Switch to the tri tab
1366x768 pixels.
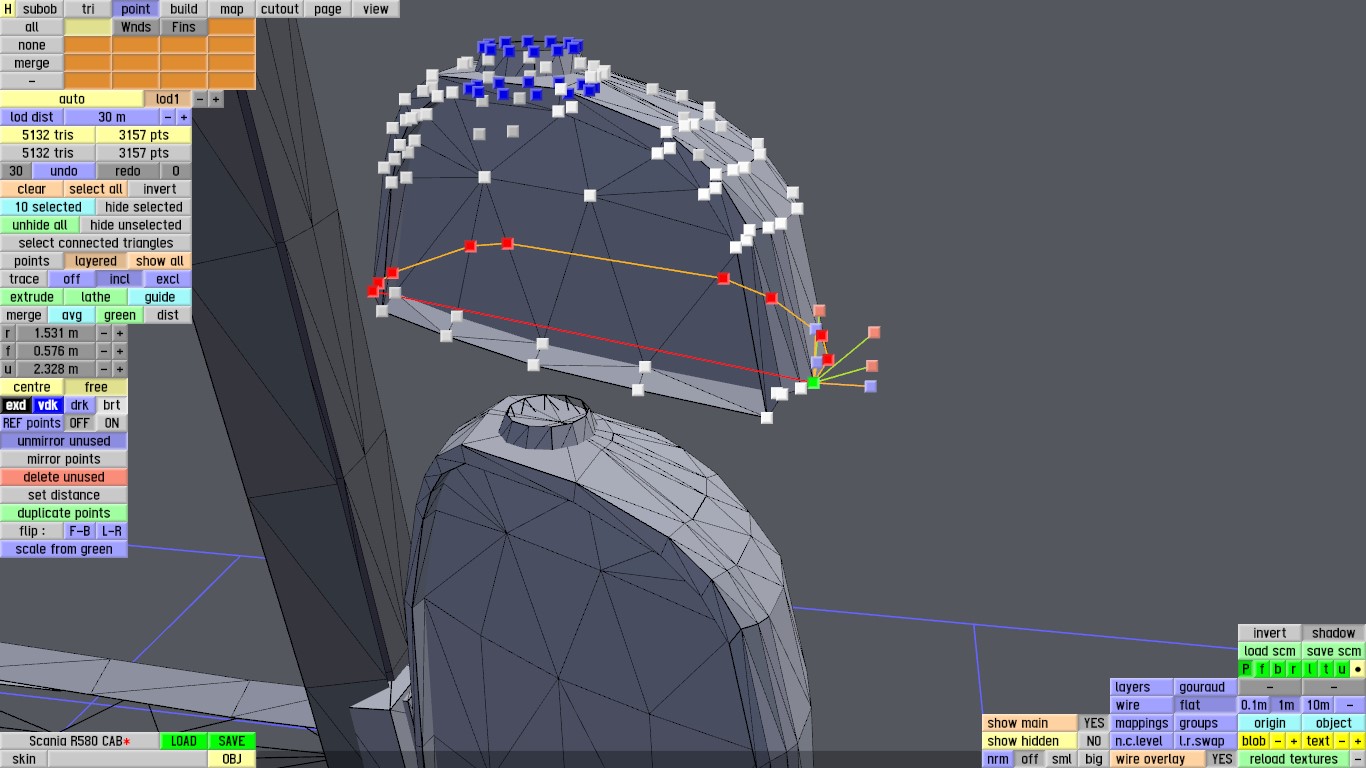(x=88, y=9)
